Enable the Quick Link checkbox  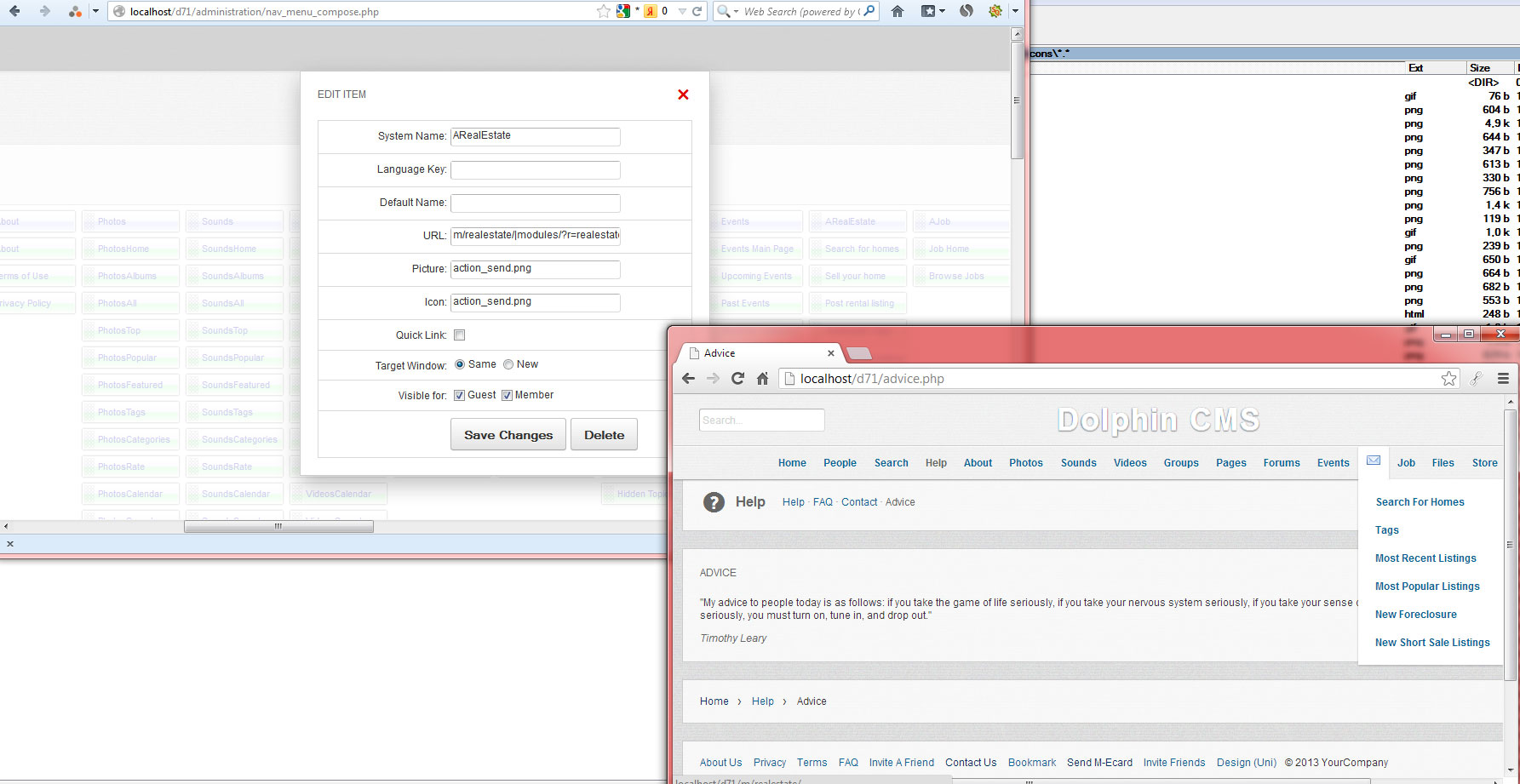[x=460, y=335]
